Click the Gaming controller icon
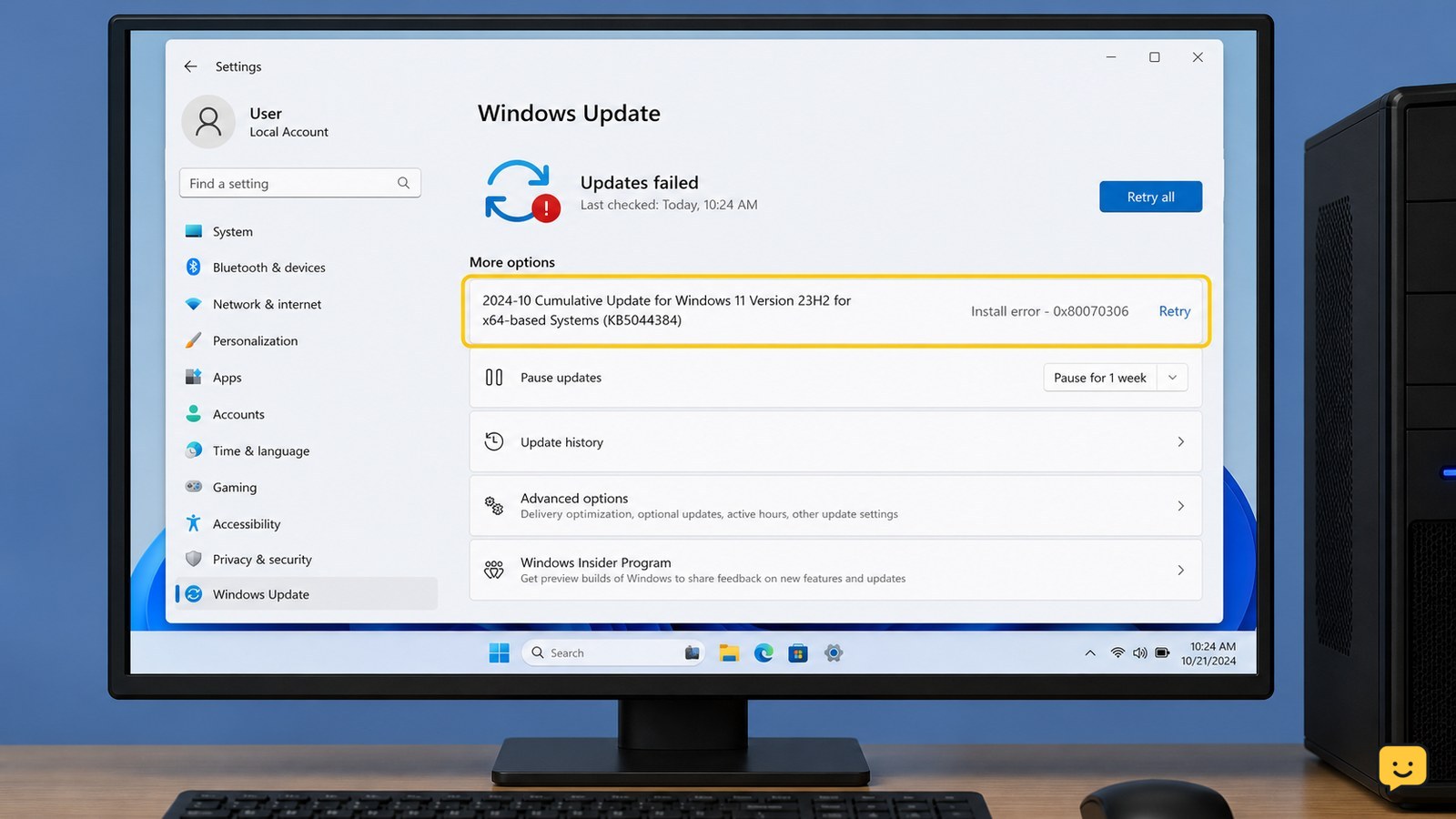Viewport: 1456px width, 819px height. pyautogui.click(x=193, y=487)
